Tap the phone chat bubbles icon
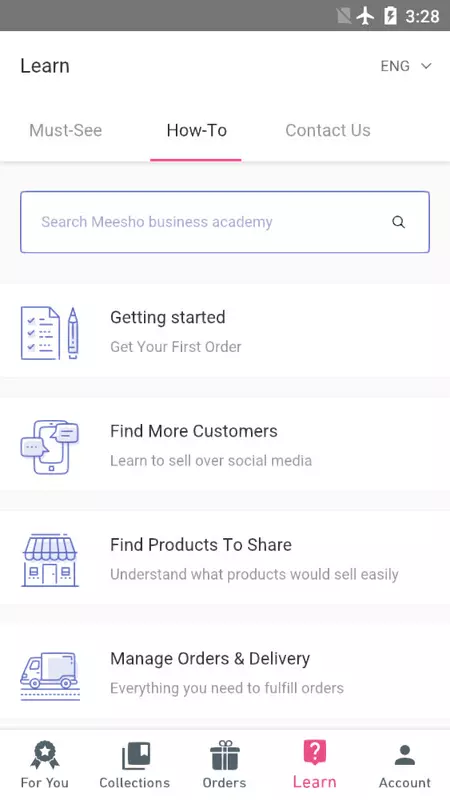The image size is (450, 800). click(x=49, y=447)
